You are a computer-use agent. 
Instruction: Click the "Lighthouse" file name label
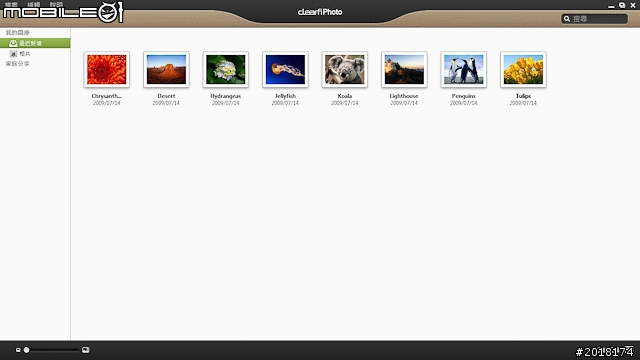(404, 96)
